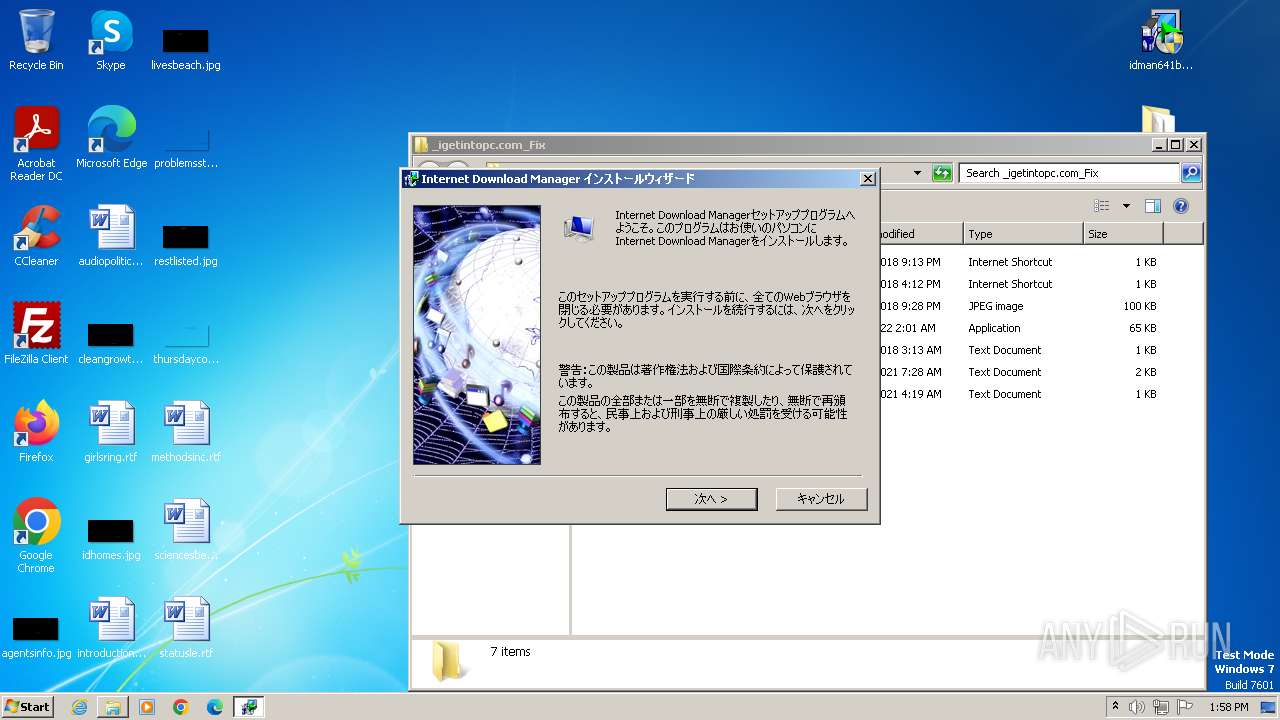Click the green refresh button in Explorer address bar
The height and width of the screenshot is (720, 1280).
coord(942,173)
